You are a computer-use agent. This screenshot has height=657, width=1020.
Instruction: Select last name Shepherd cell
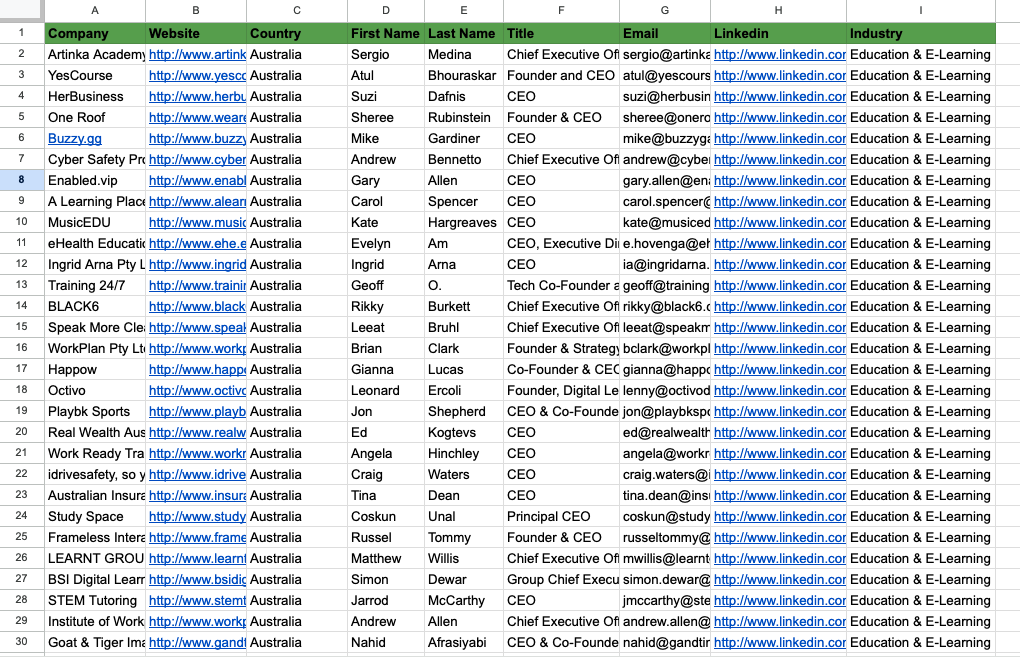(464, 411)
